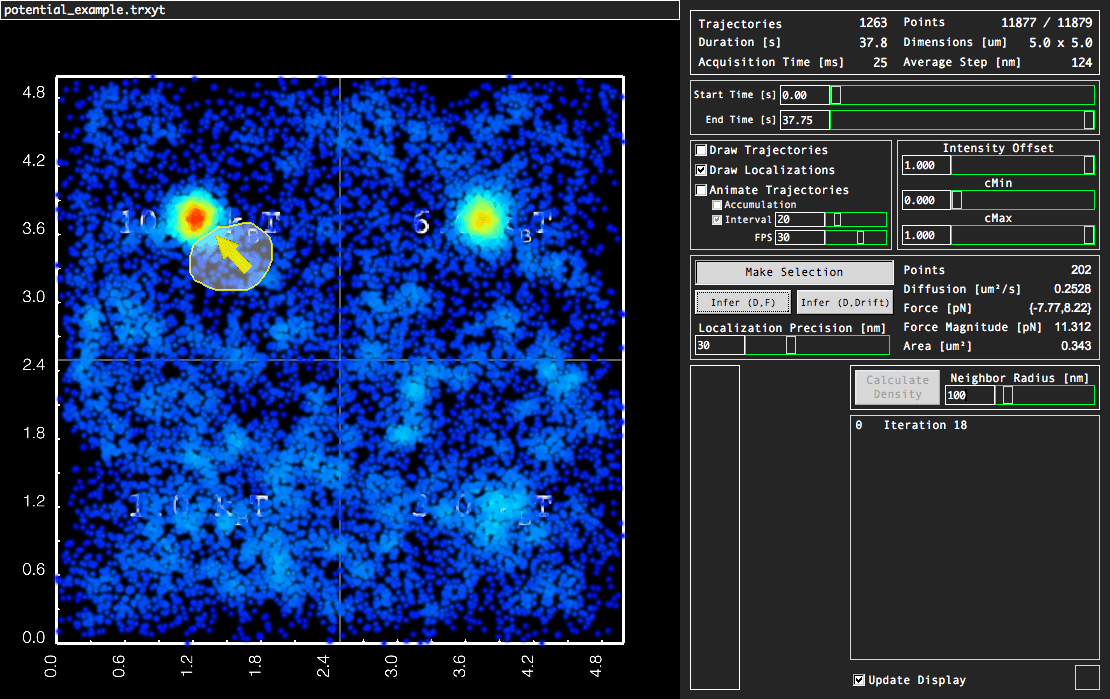Click the Infer (D,F) button

click(x=743, y=302)
